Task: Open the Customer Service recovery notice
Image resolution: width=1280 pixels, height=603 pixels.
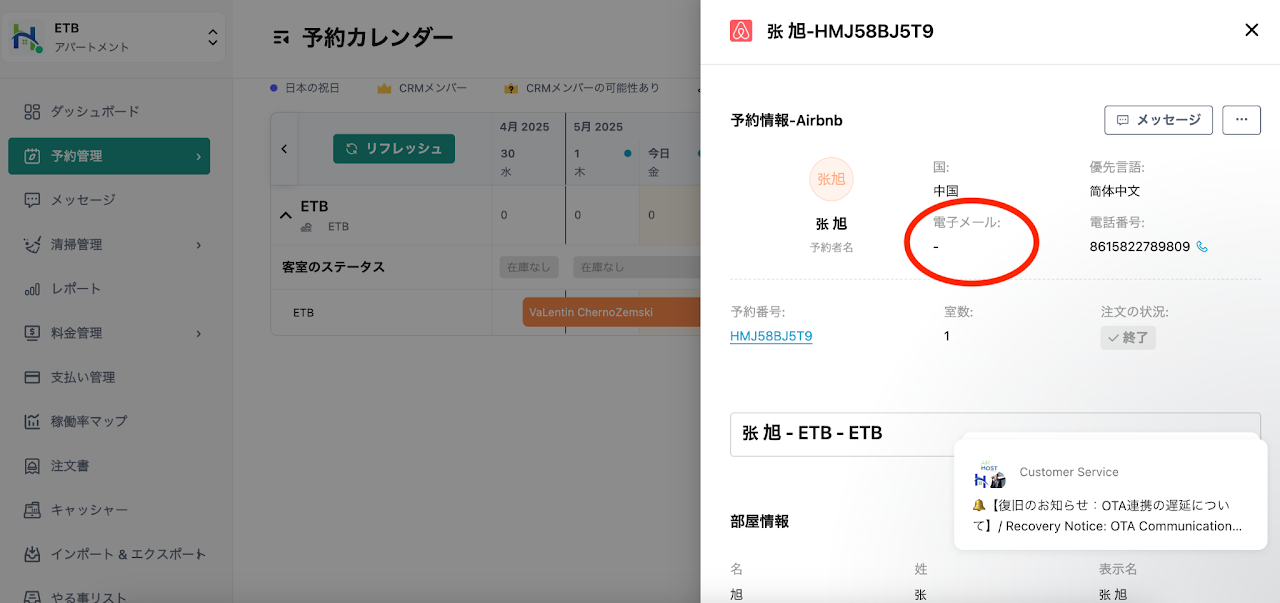Action: (x=1110, y=515)
